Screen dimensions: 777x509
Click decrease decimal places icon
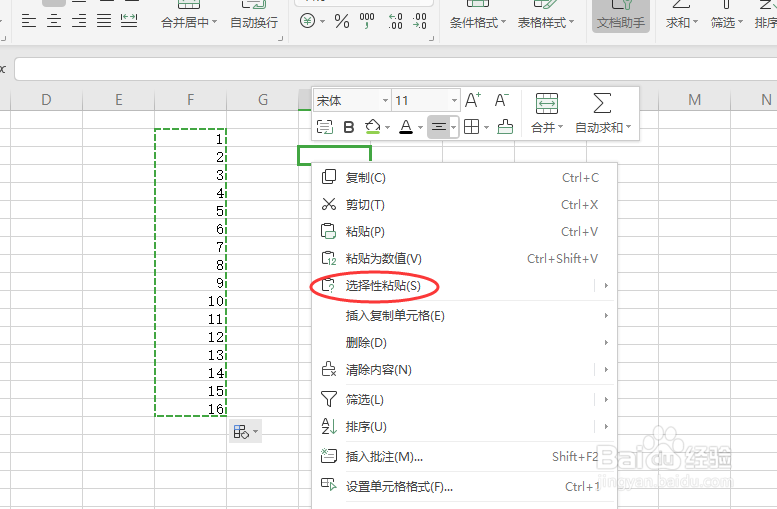coord(419,21)
